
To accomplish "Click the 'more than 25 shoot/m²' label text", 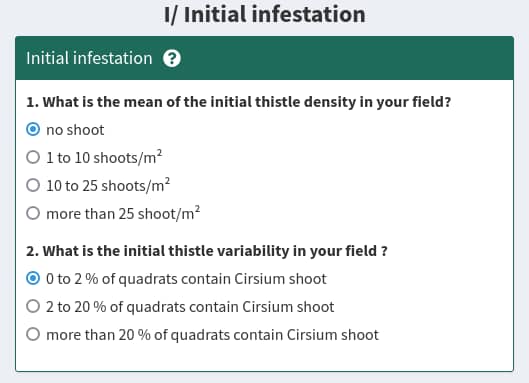I will [123, 213].
